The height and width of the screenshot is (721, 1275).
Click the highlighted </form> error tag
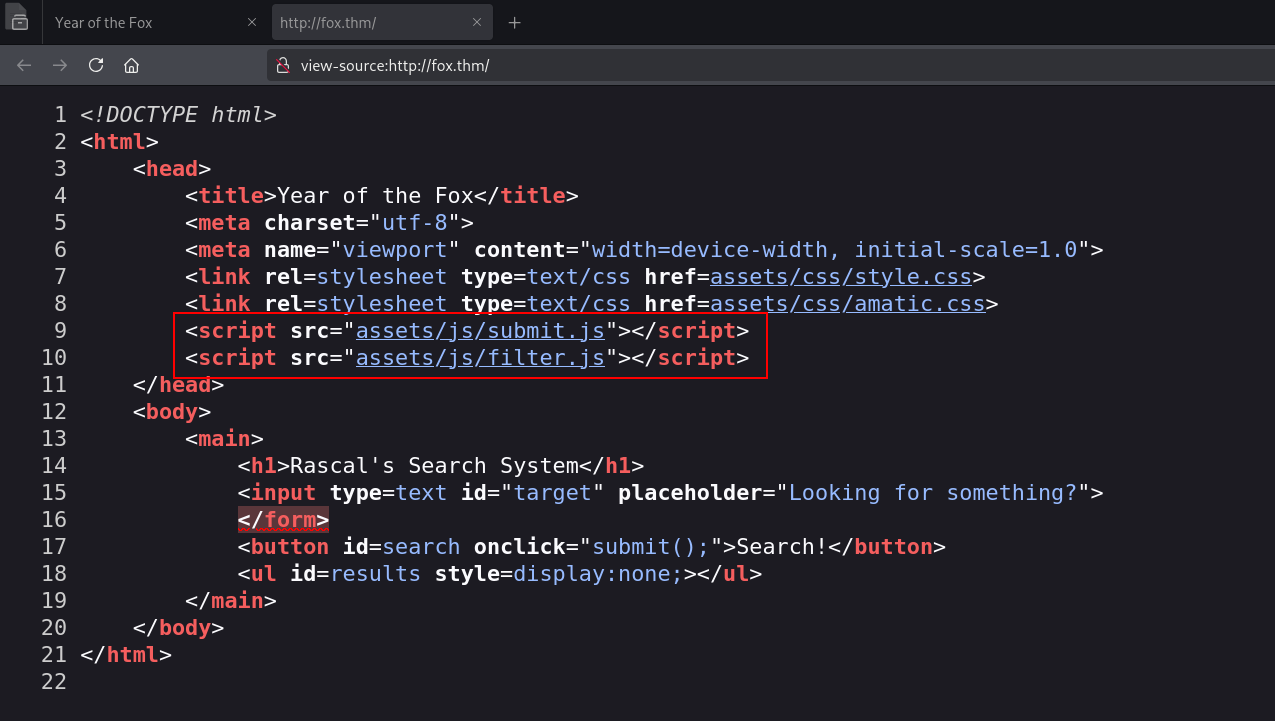[283, 520]
